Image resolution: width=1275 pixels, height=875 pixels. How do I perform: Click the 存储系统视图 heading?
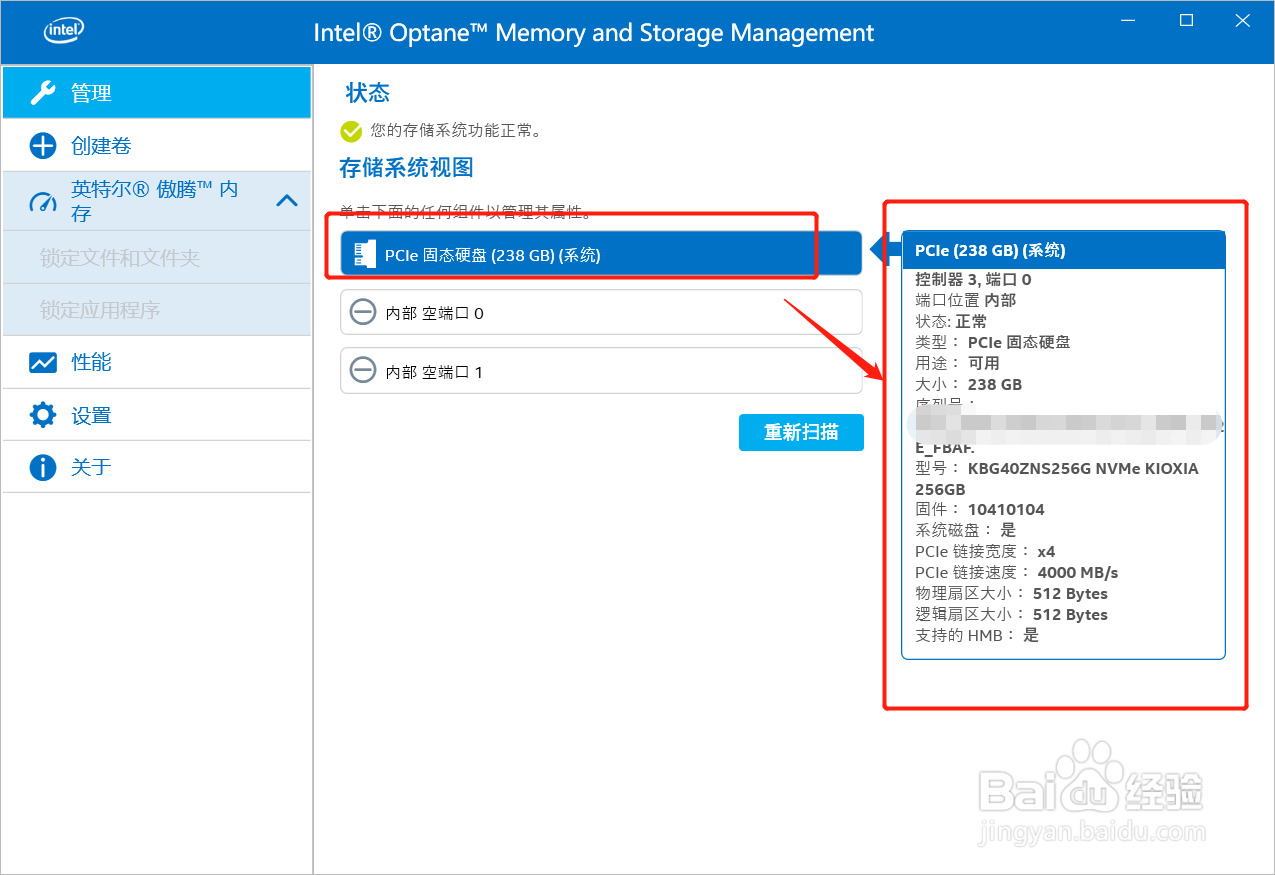click(406, 167)
